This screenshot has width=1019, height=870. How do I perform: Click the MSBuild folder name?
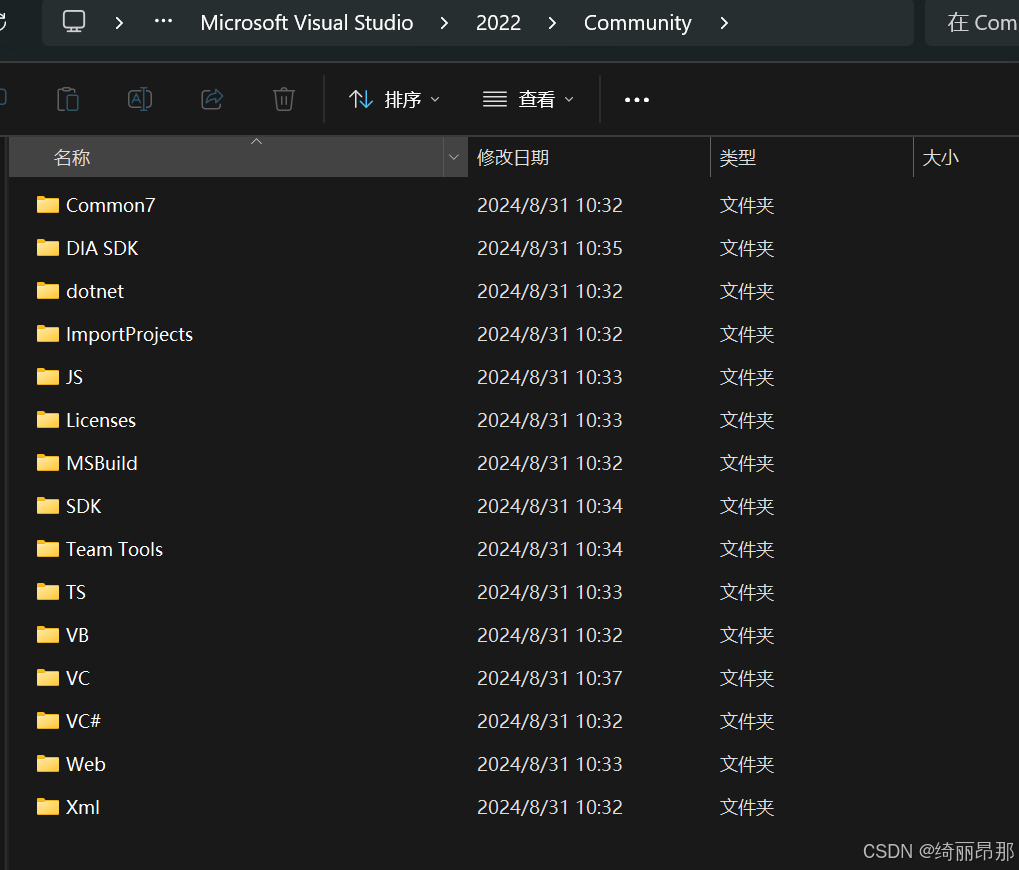pos(101,463)
